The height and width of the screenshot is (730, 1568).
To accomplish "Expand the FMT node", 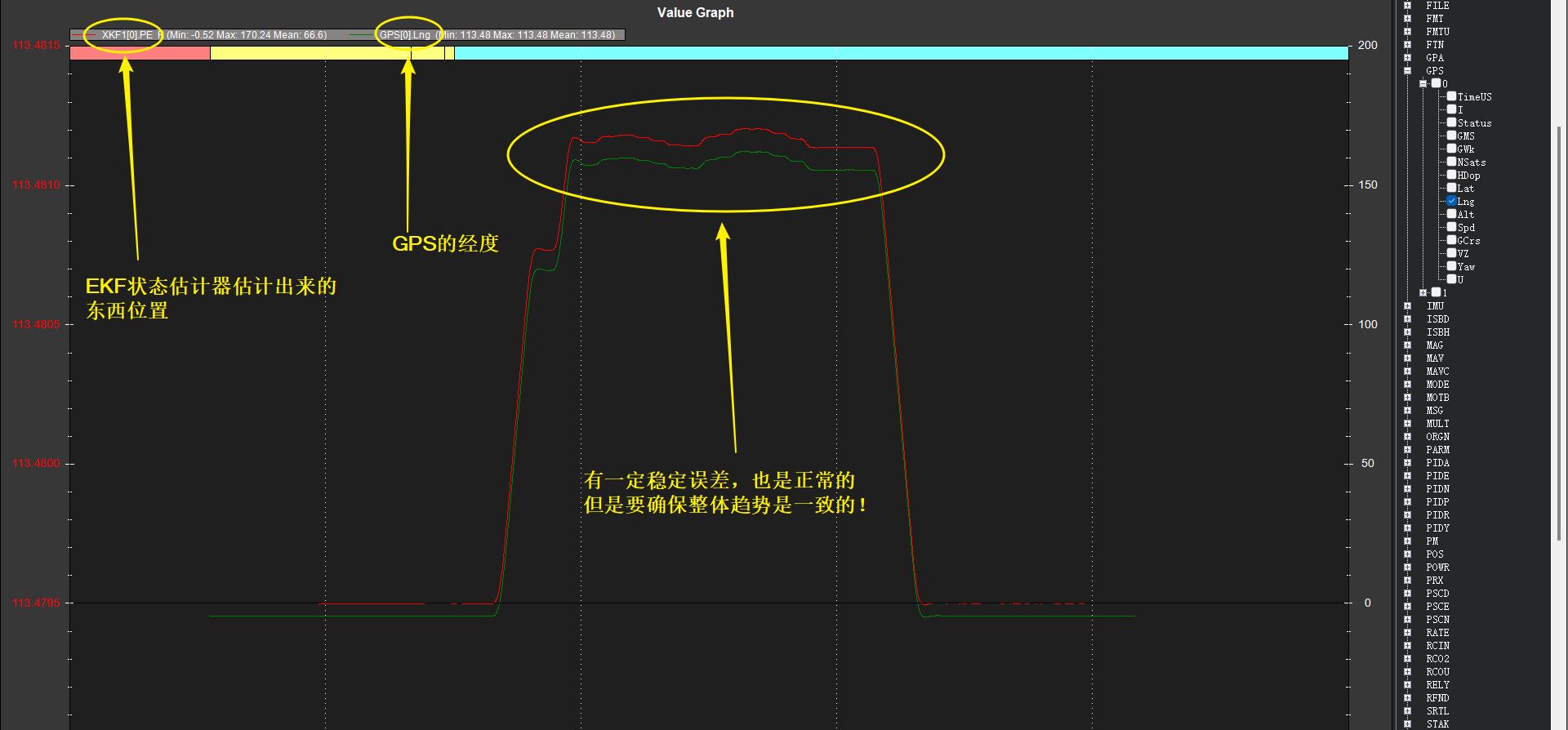I will click(1407, 19).
